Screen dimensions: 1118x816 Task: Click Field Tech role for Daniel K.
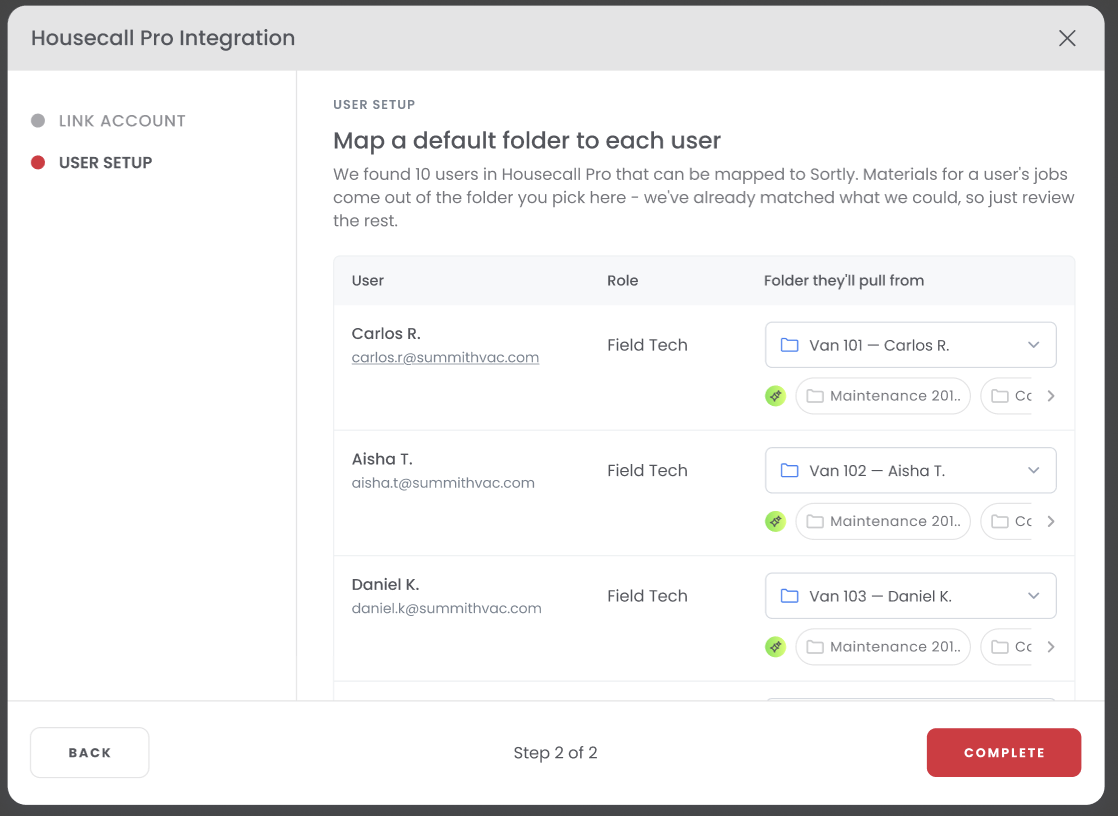647,596
